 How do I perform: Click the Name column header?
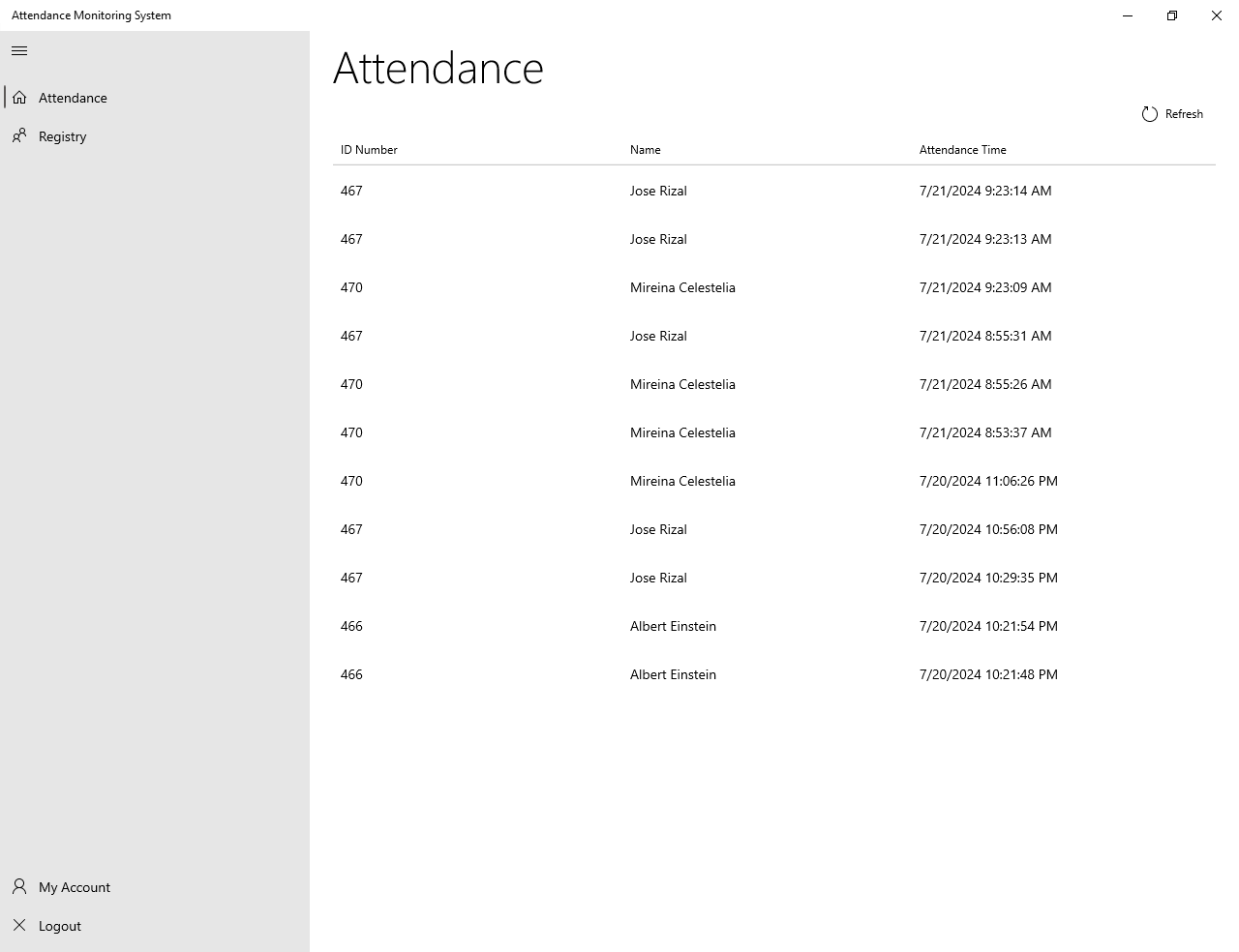pyautogui.click(x=646, y=150)
